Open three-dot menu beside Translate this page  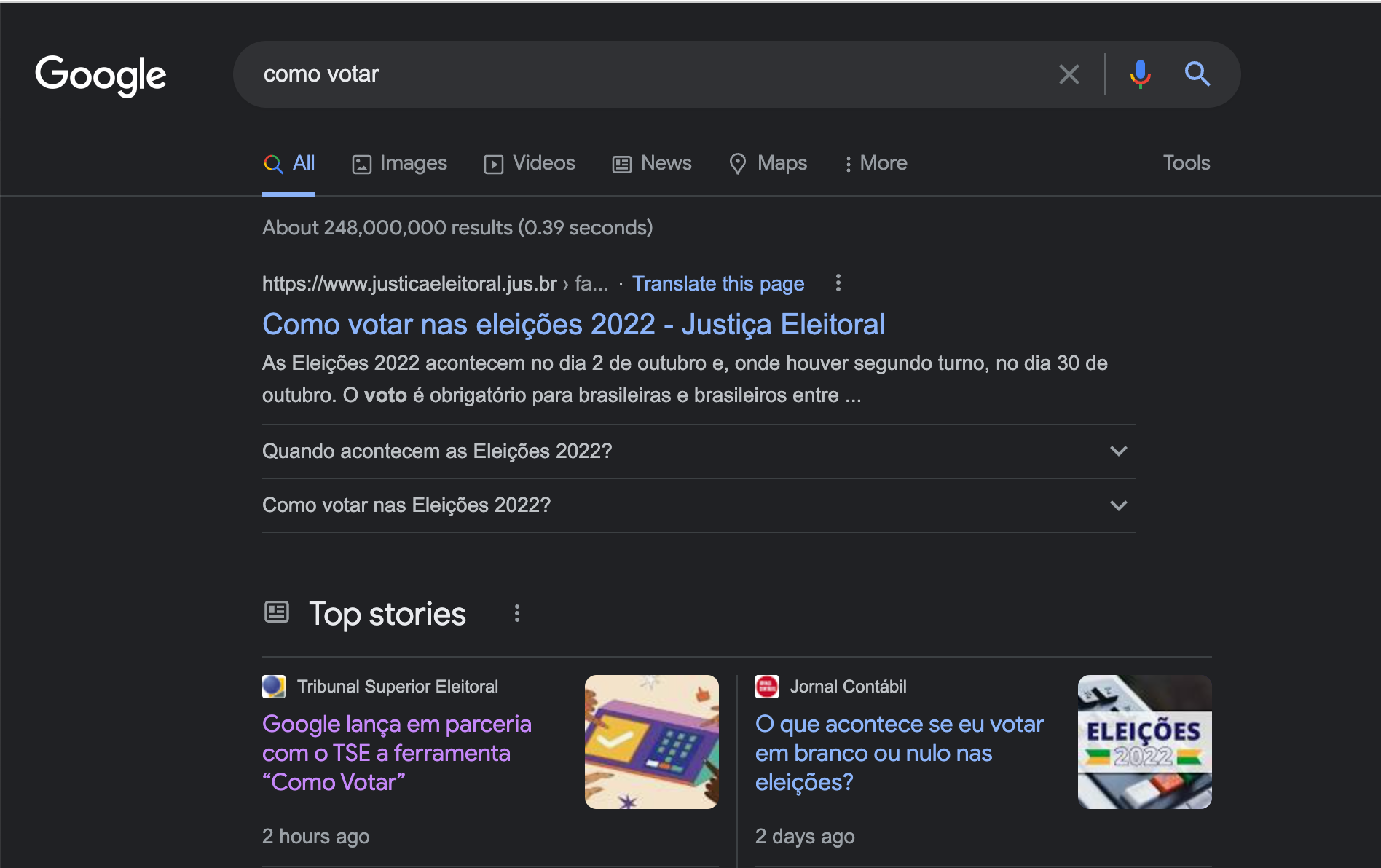tap(838, 283)
